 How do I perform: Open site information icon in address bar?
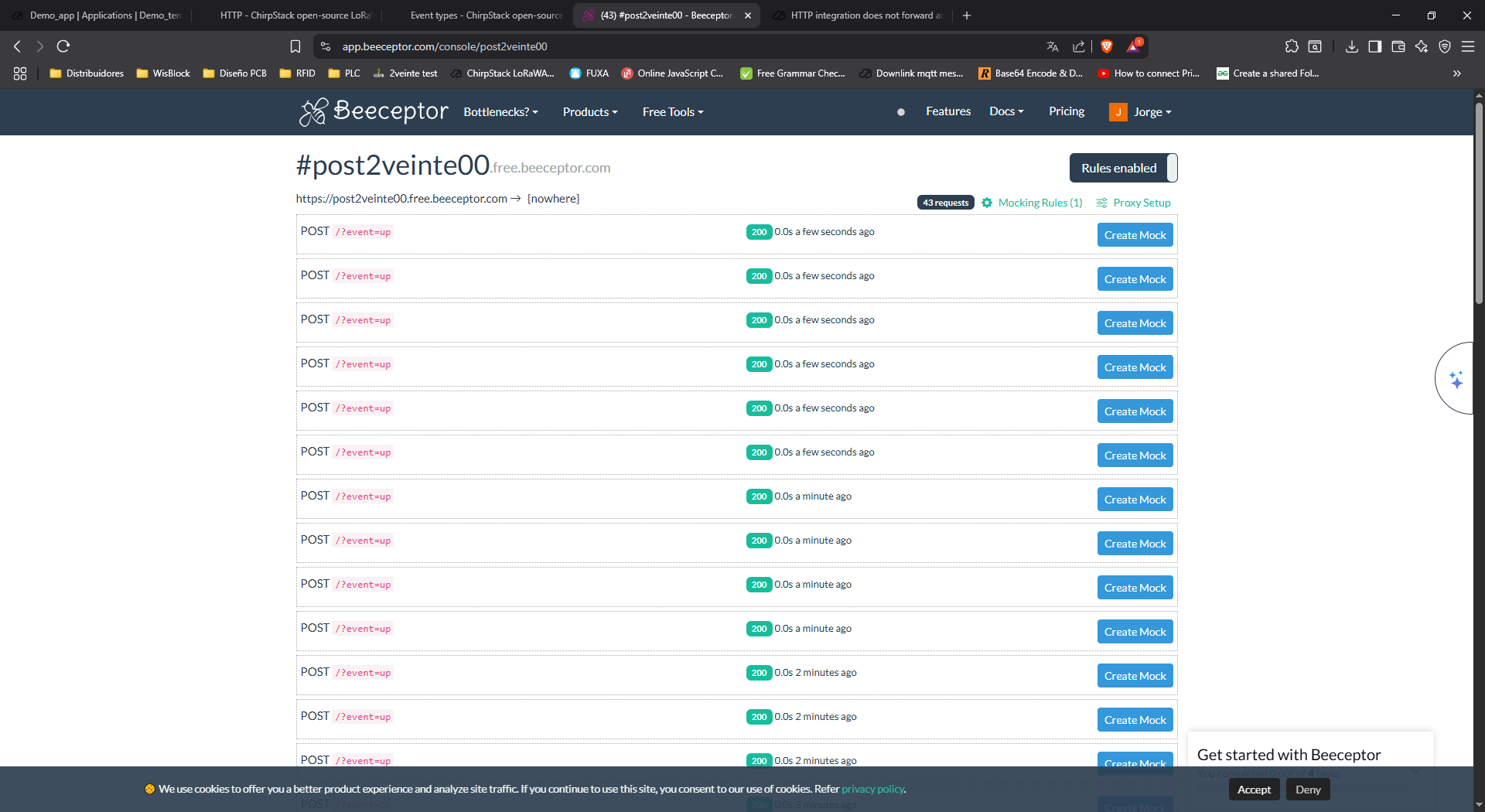(x=326, y=46)
